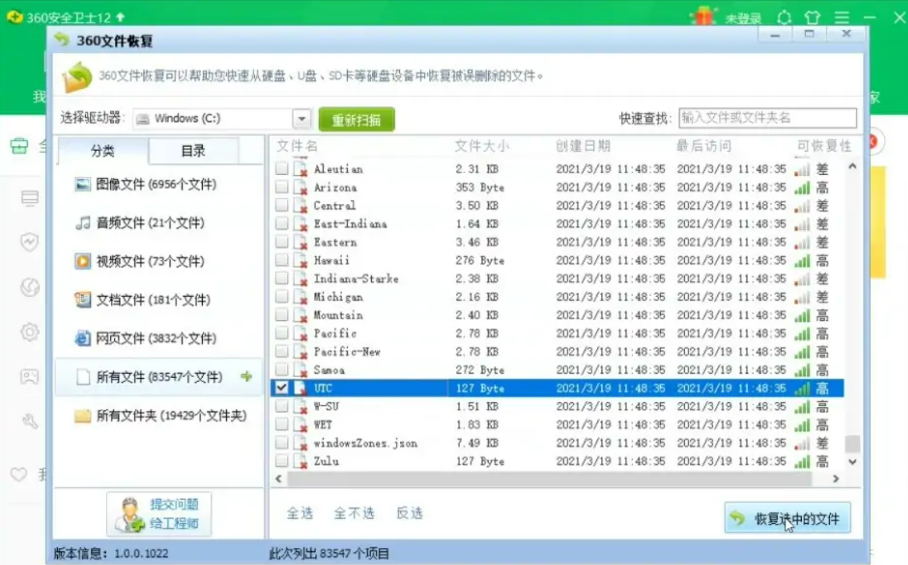This screenshot has width=908, height=565.
Task: Click the 全选 select all link
Action: click(300, 513)
